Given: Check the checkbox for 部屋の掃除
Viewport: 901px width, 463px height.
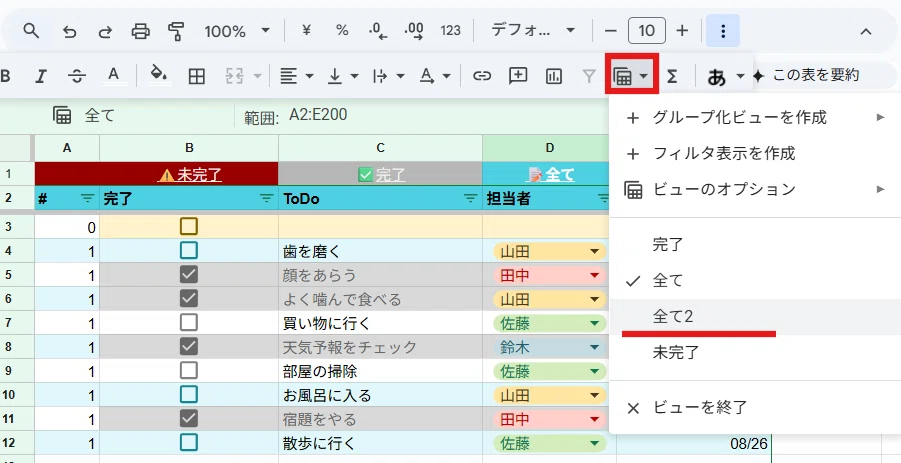Looking at the screenshot, I should [189, 371].
